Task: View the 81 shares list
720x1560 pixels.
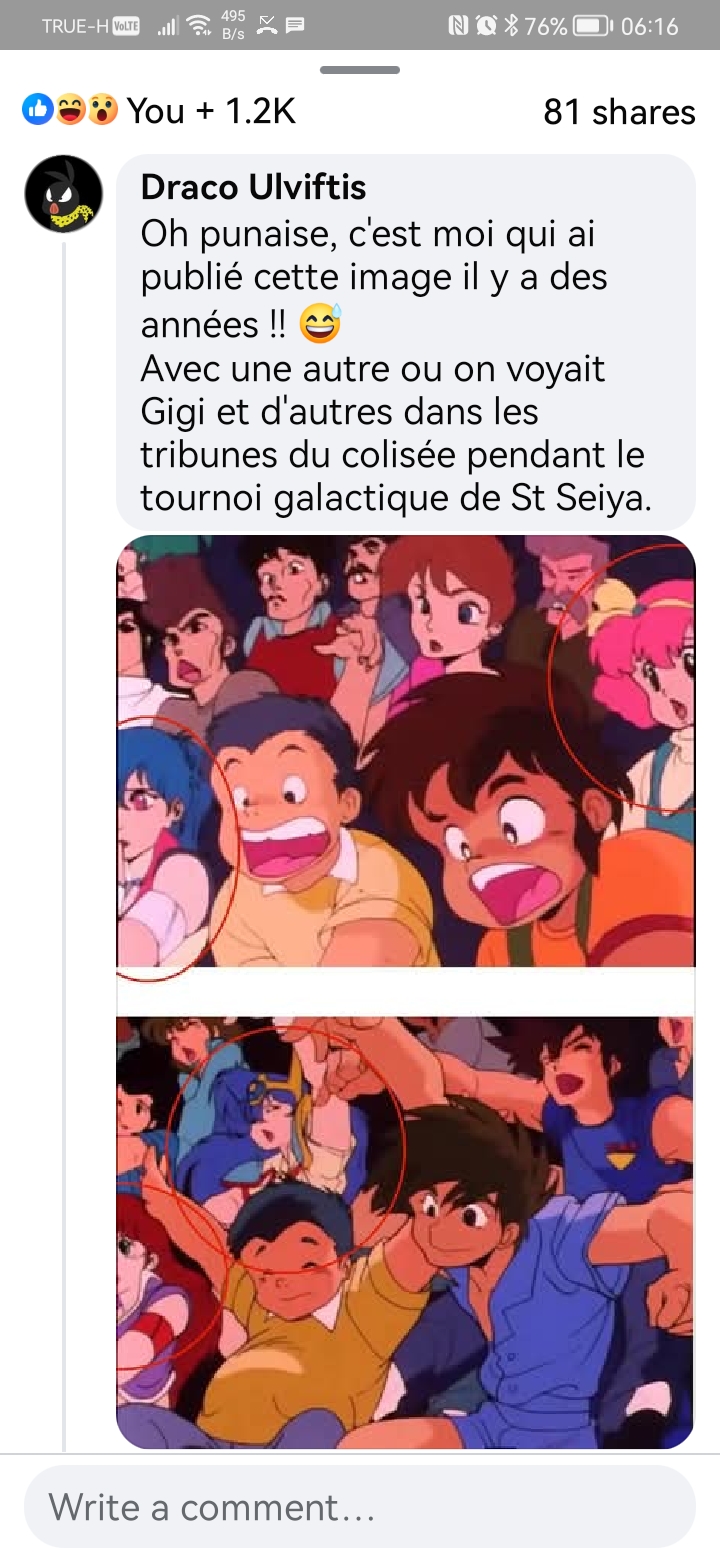Action: [x=619, y=111]
